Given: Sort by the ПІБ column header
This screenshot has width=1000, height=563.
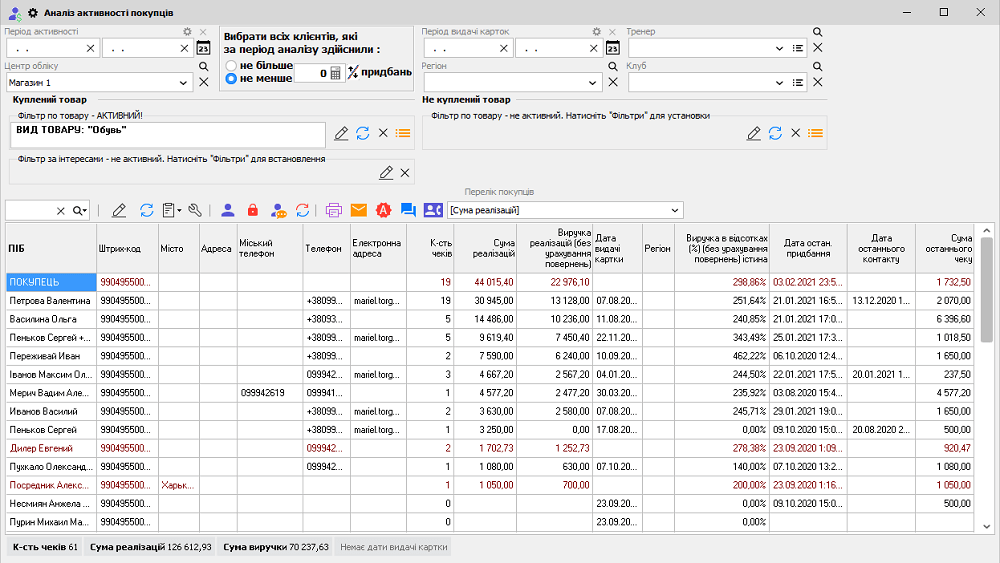Looking at the screenshot, I should point(50,248).
